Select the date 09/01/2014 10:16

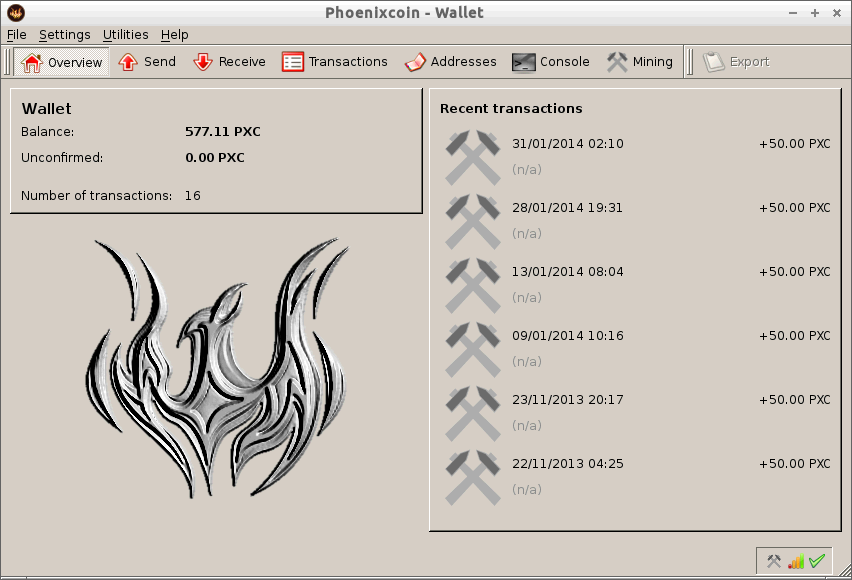568,336
